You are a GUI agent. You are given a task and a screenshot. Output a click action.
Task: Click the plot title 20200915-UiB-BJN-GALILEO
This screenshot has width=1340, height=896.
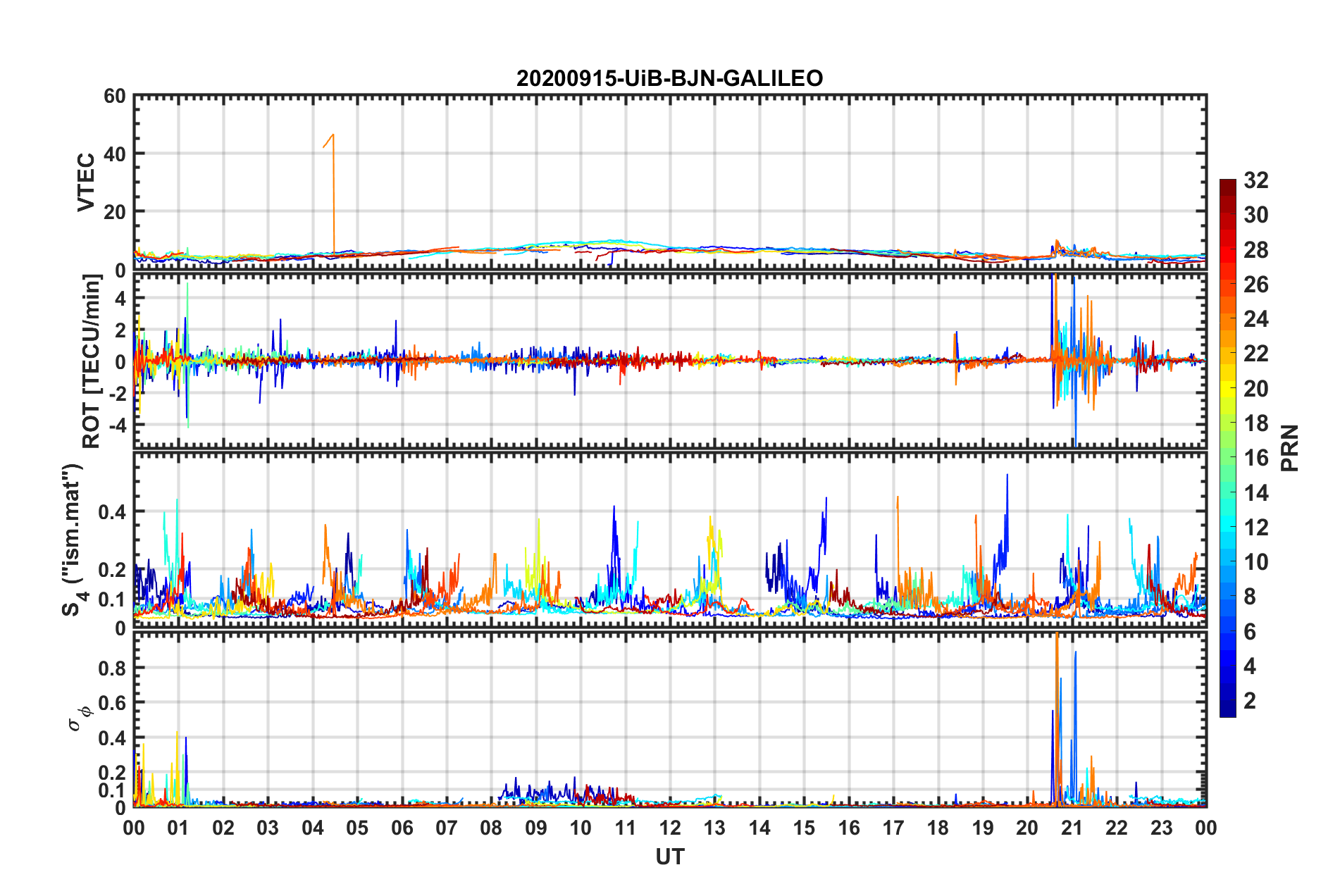tap(669, 78)
